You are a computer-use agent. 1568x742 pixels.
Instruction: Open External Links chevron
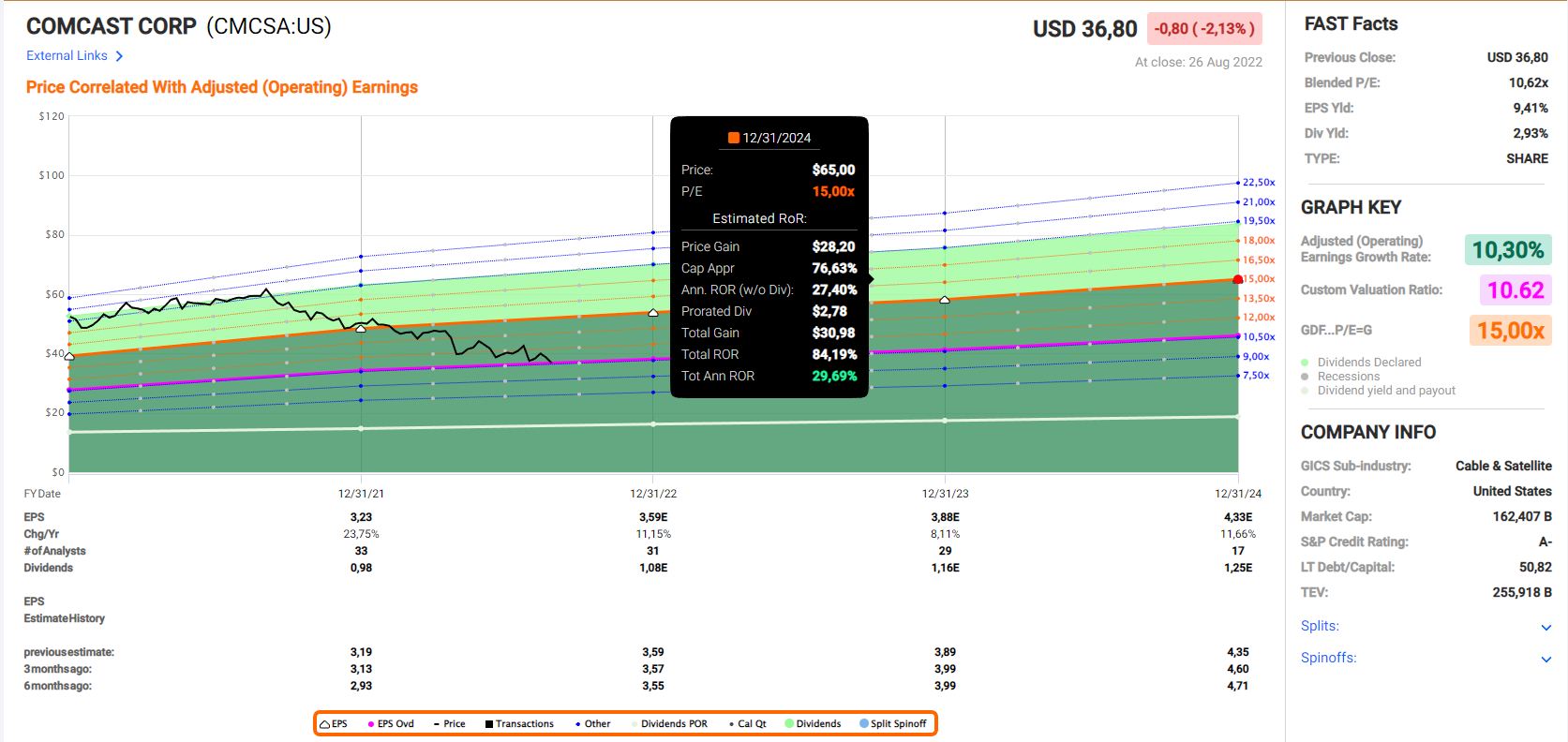pyautogui.click(x=119, y=56)
